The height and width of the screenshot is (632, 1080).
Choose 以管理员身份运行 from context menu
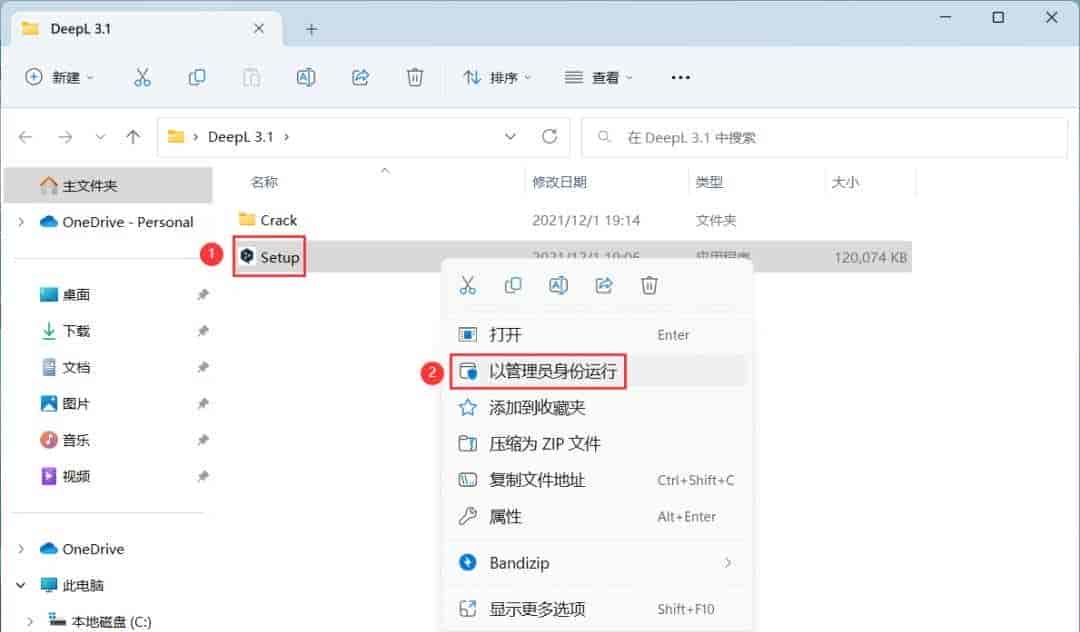(598, 371)
